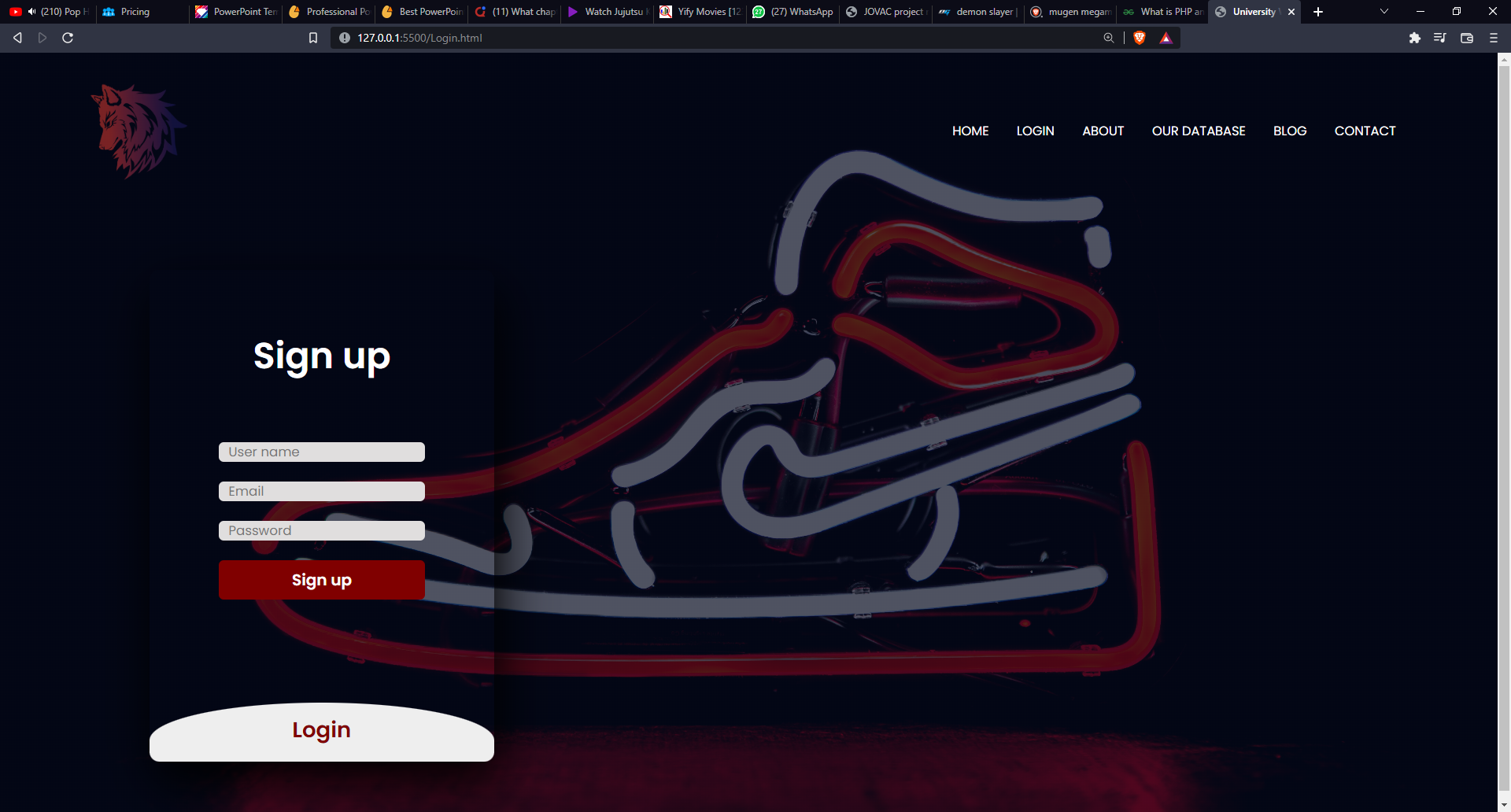The image size is (1511, 812).
Task: Open the Brave Wallet icon
Action: pos(1466,37)
